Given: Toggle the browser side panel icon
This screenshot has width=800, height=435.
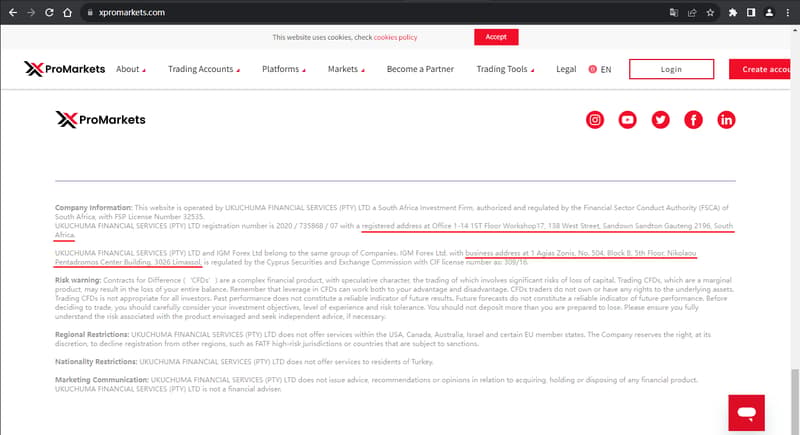Looking at the screenshot, I should coord(751,13).
